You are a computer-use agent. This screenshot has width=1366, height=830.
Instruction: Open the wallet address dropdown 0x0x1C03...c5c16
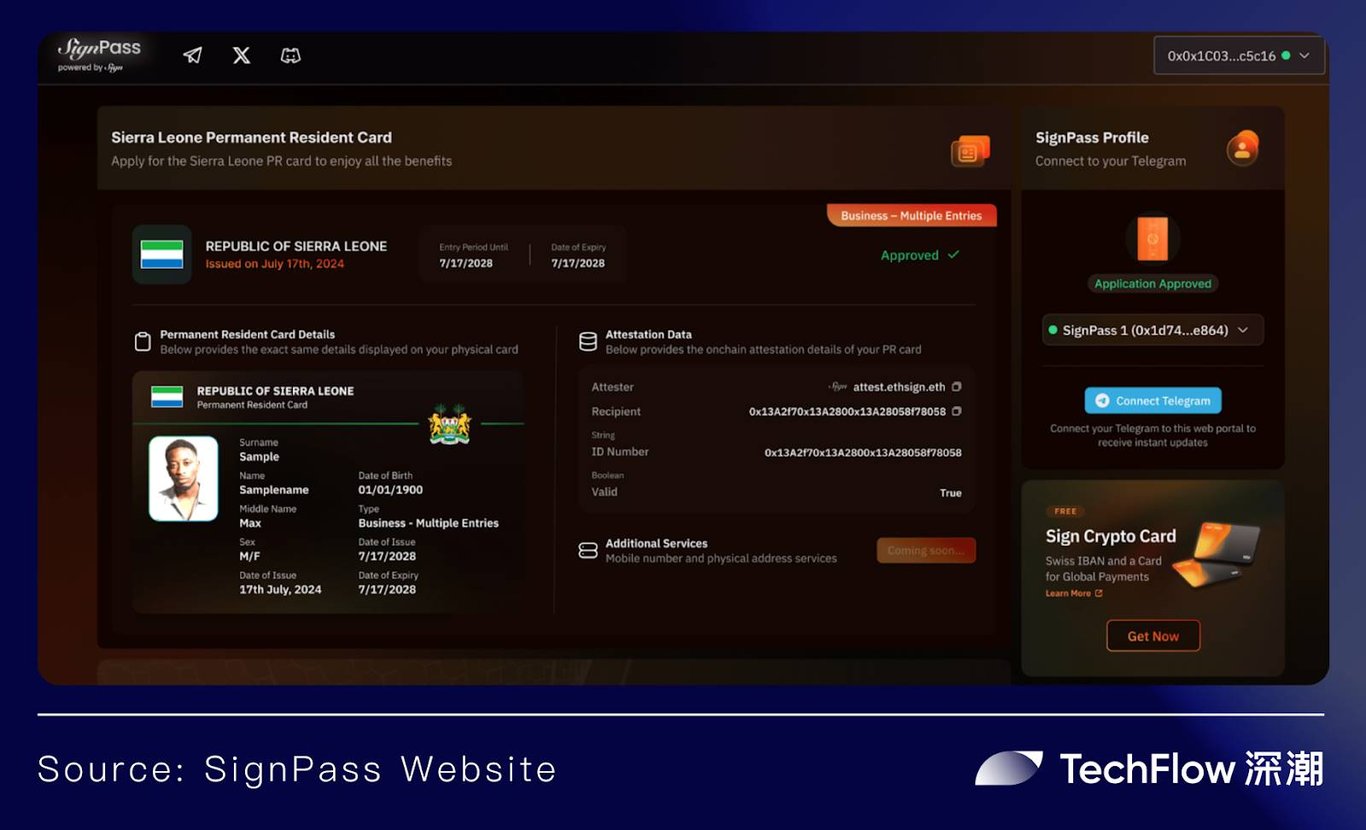pos(1239,56)
